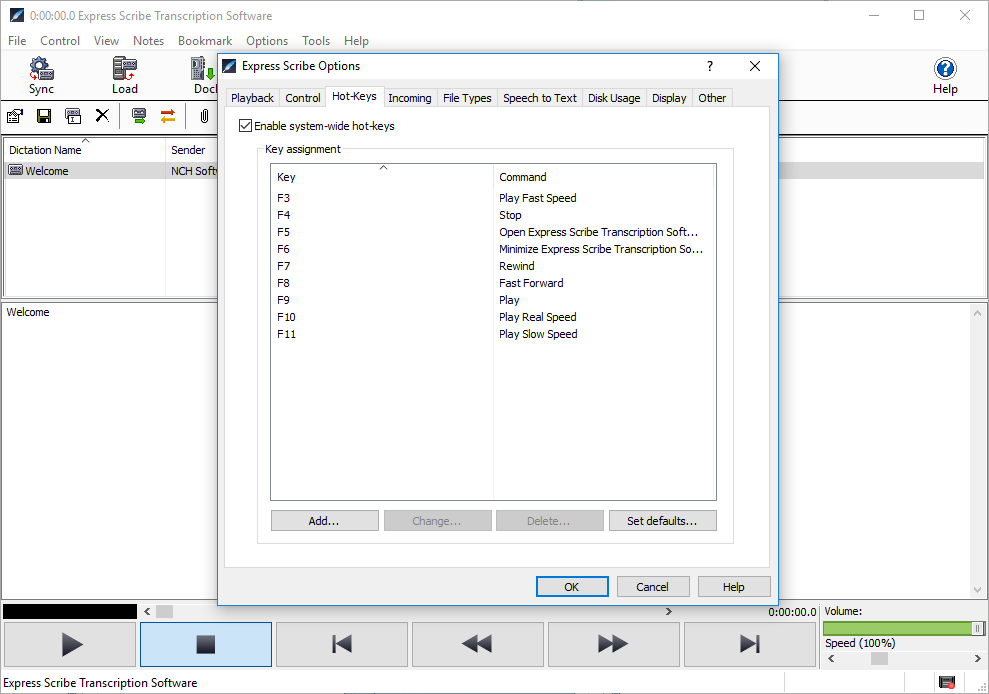The width and height of the screenshot is (989, 694).
Task: Select the F8 Fast Forward hot-key row
Action: [420, 282]
